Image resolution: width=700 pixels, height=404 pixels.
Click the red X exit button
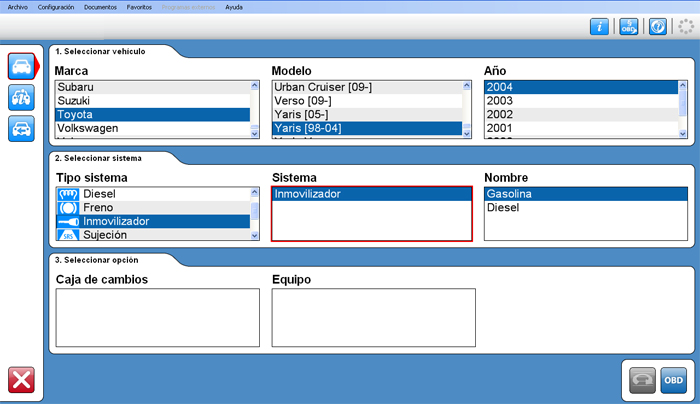coord(21,380)
